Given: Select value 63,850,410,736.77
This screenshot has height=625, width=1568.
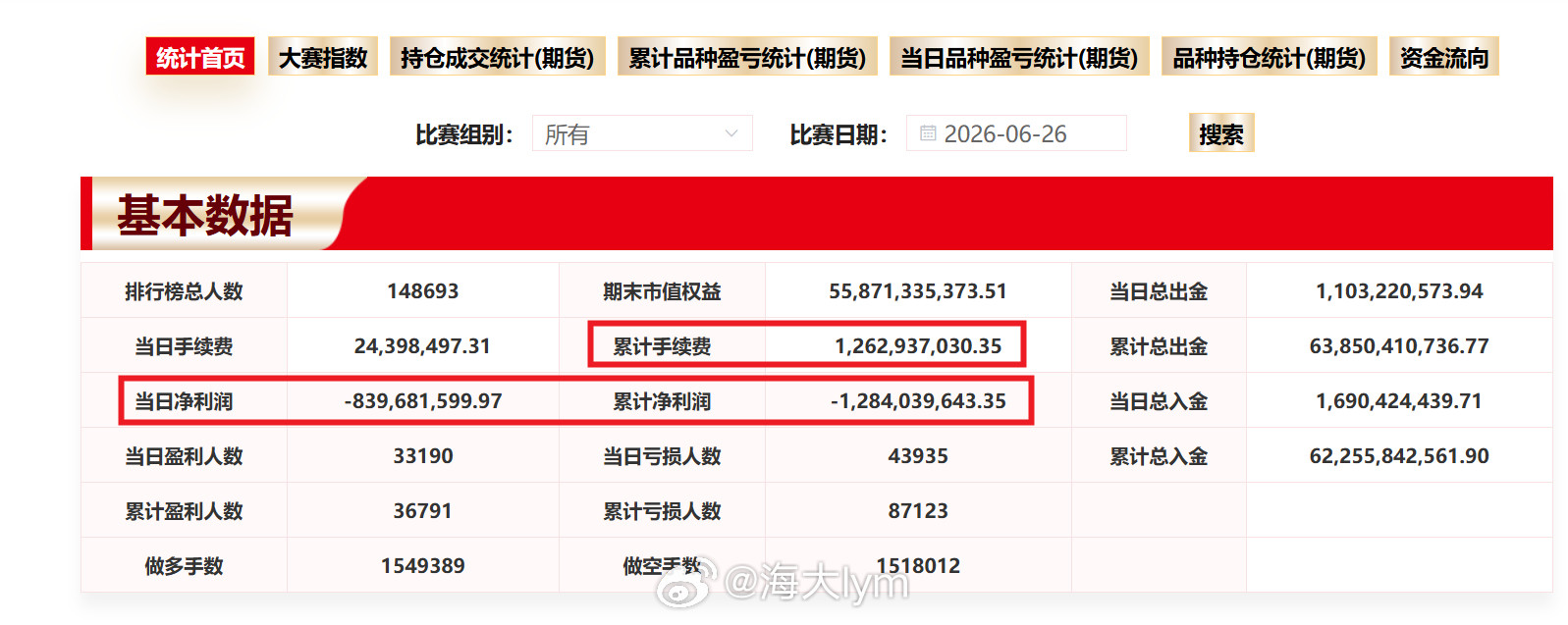Looking at the screenshot, I should 1399,345.
